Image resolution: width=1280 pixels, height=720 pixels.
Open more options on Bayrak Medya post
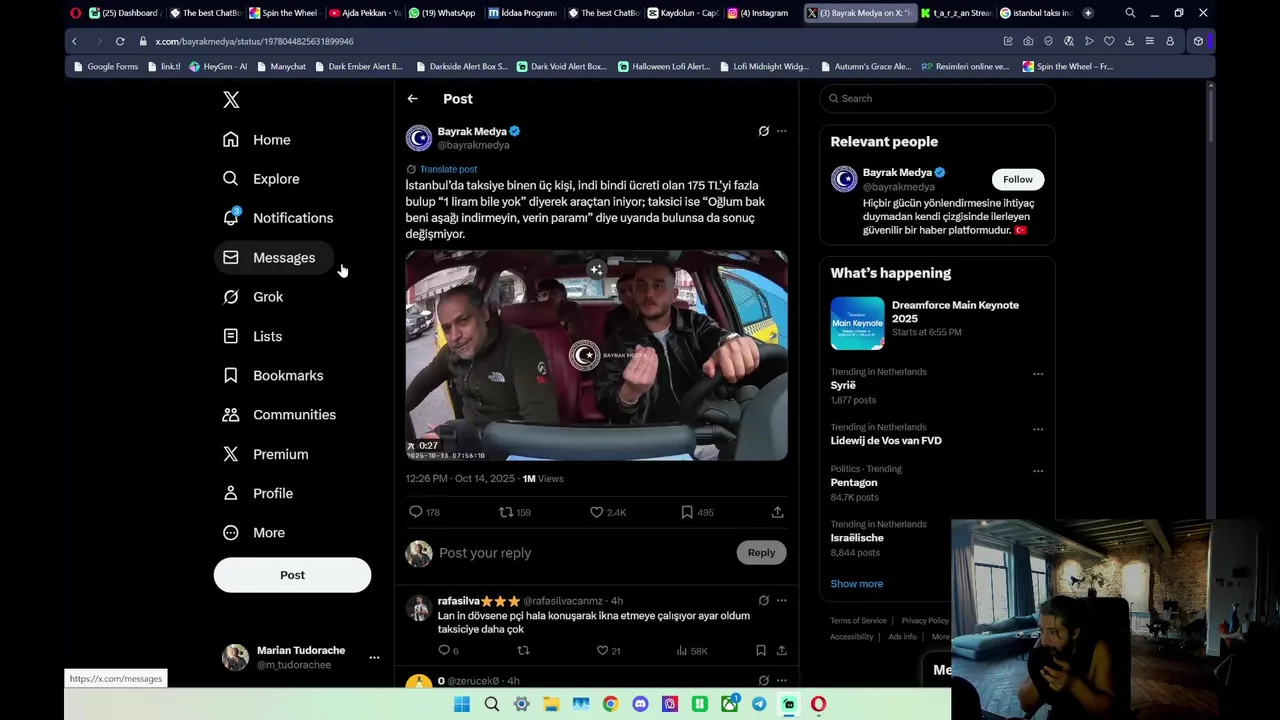click(x=782, y=131)
